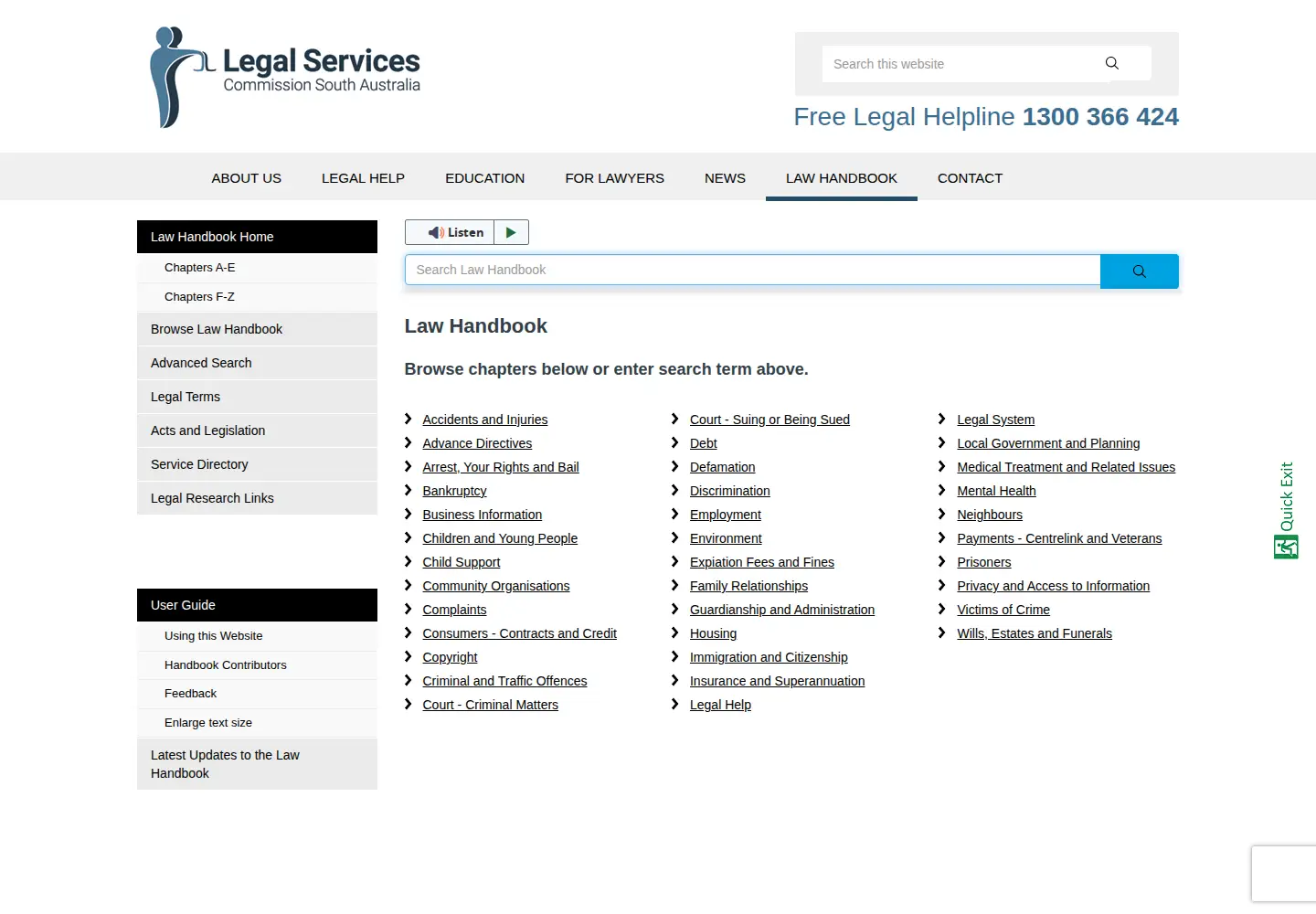Open Local Government and Planning chapter
Screen dimensions: 1316x914
coord(1048,443)
